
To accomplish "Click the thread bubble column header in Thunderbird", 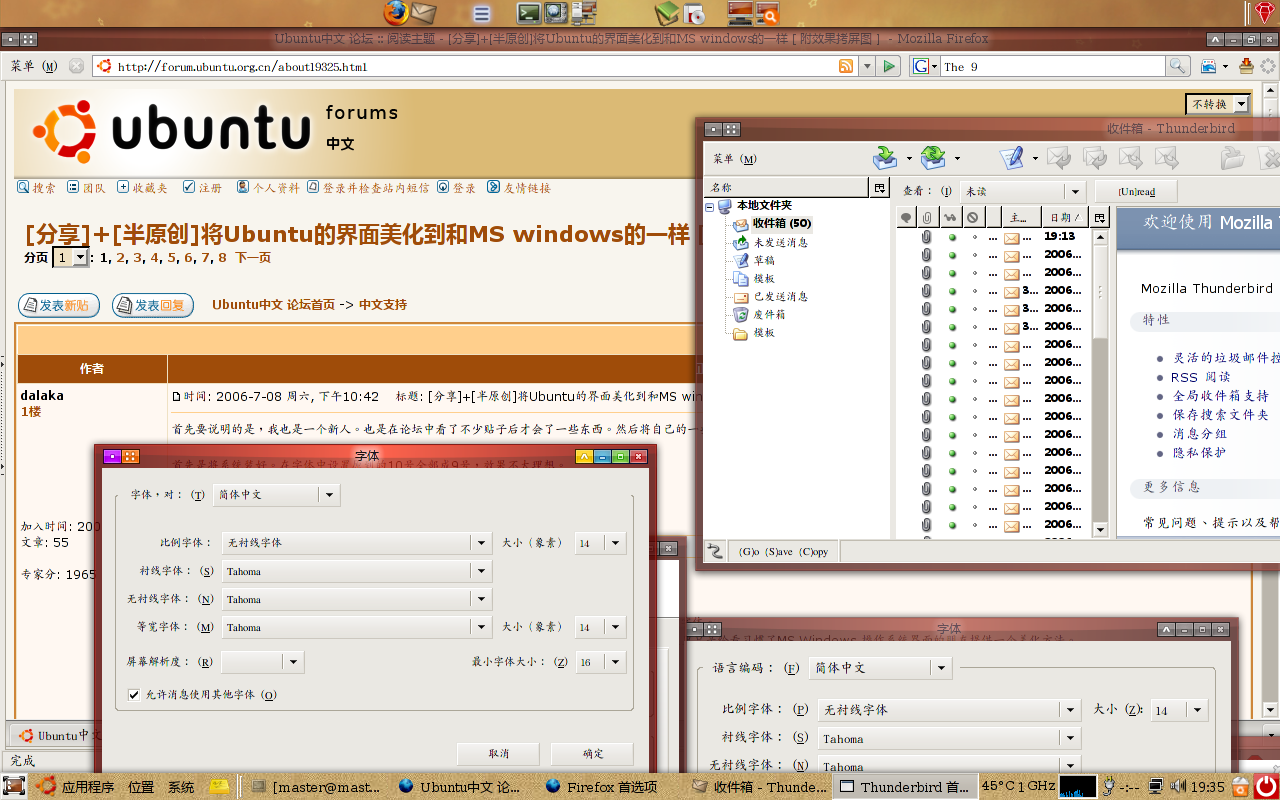I will [x=906, y=217].
